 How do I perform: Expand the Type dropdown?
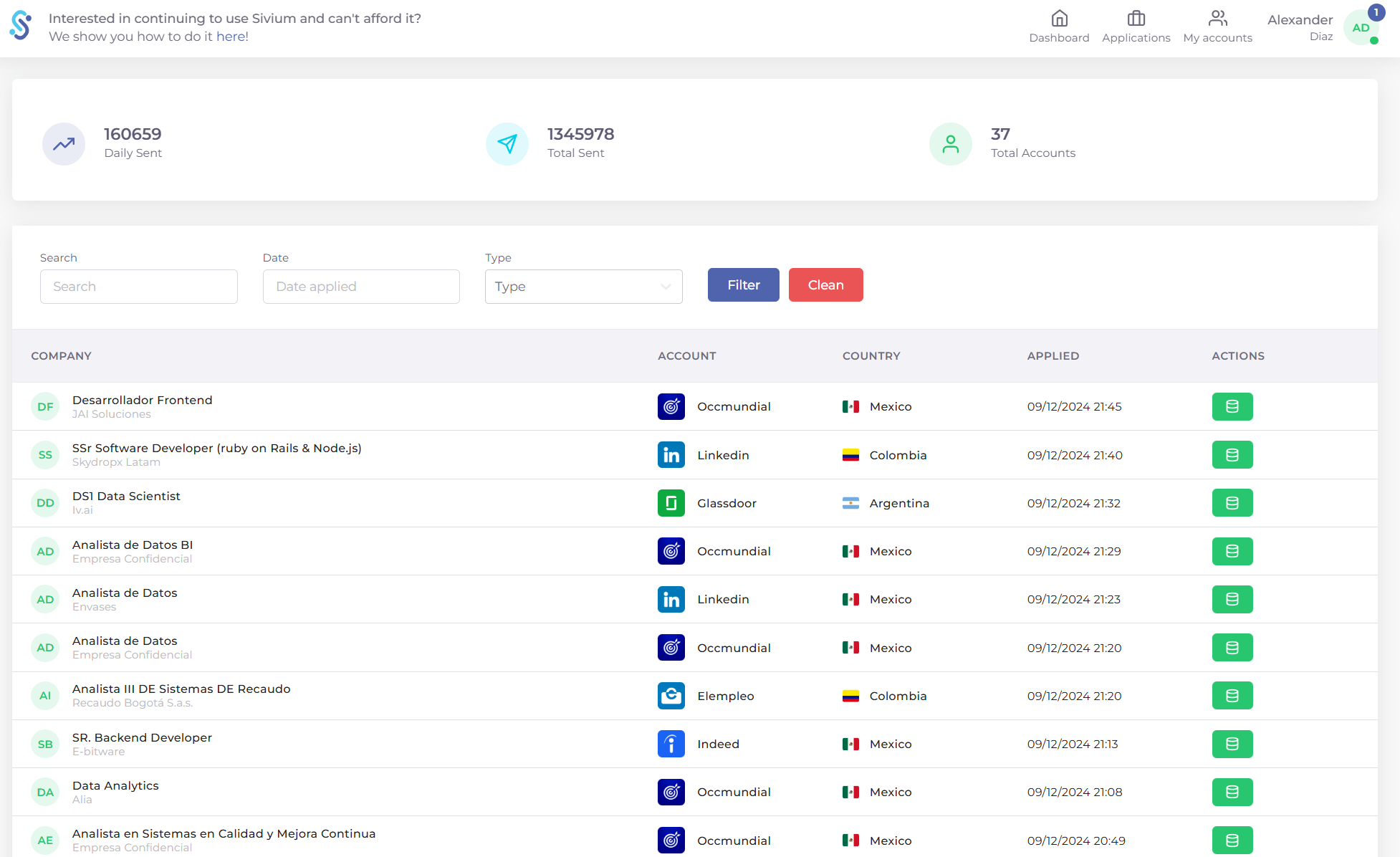[x=584, y=287]
